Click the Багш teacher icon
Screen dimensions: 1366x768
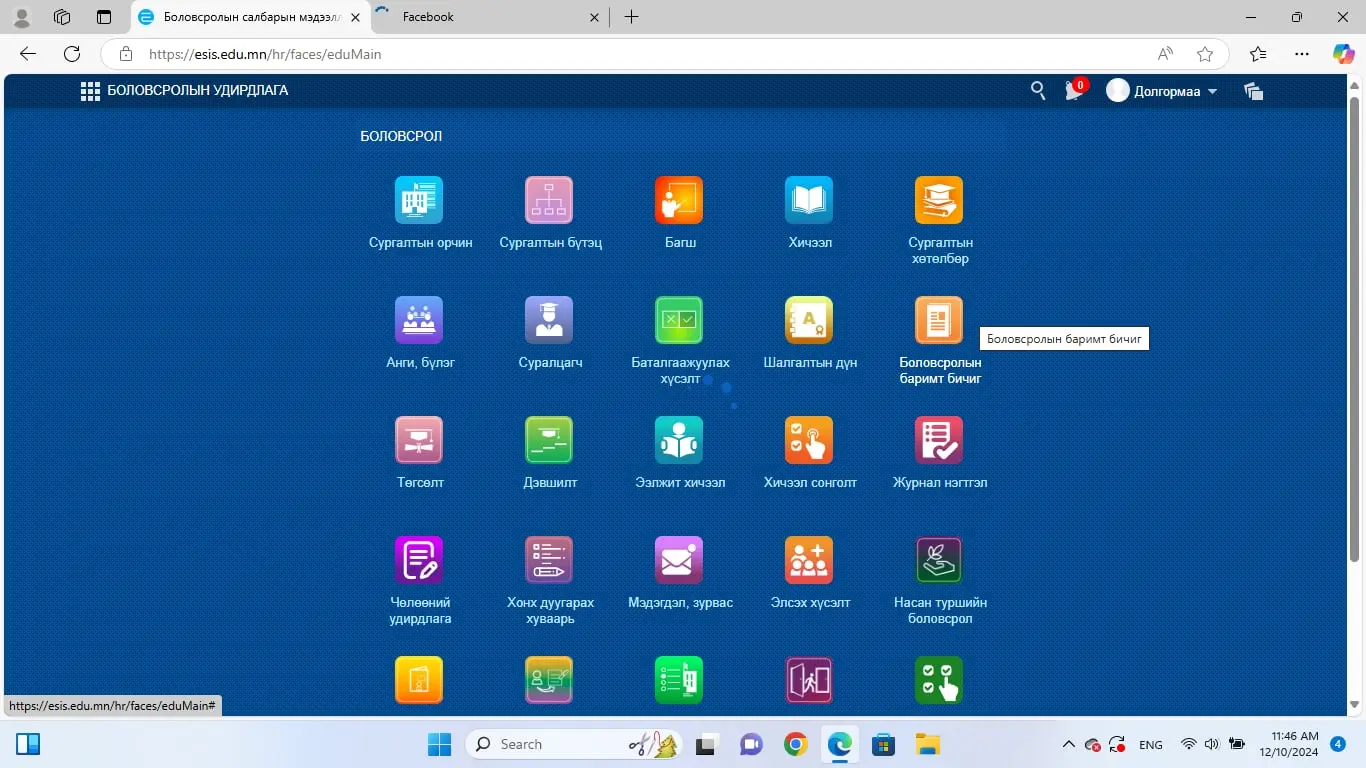(x=679, y=200)
